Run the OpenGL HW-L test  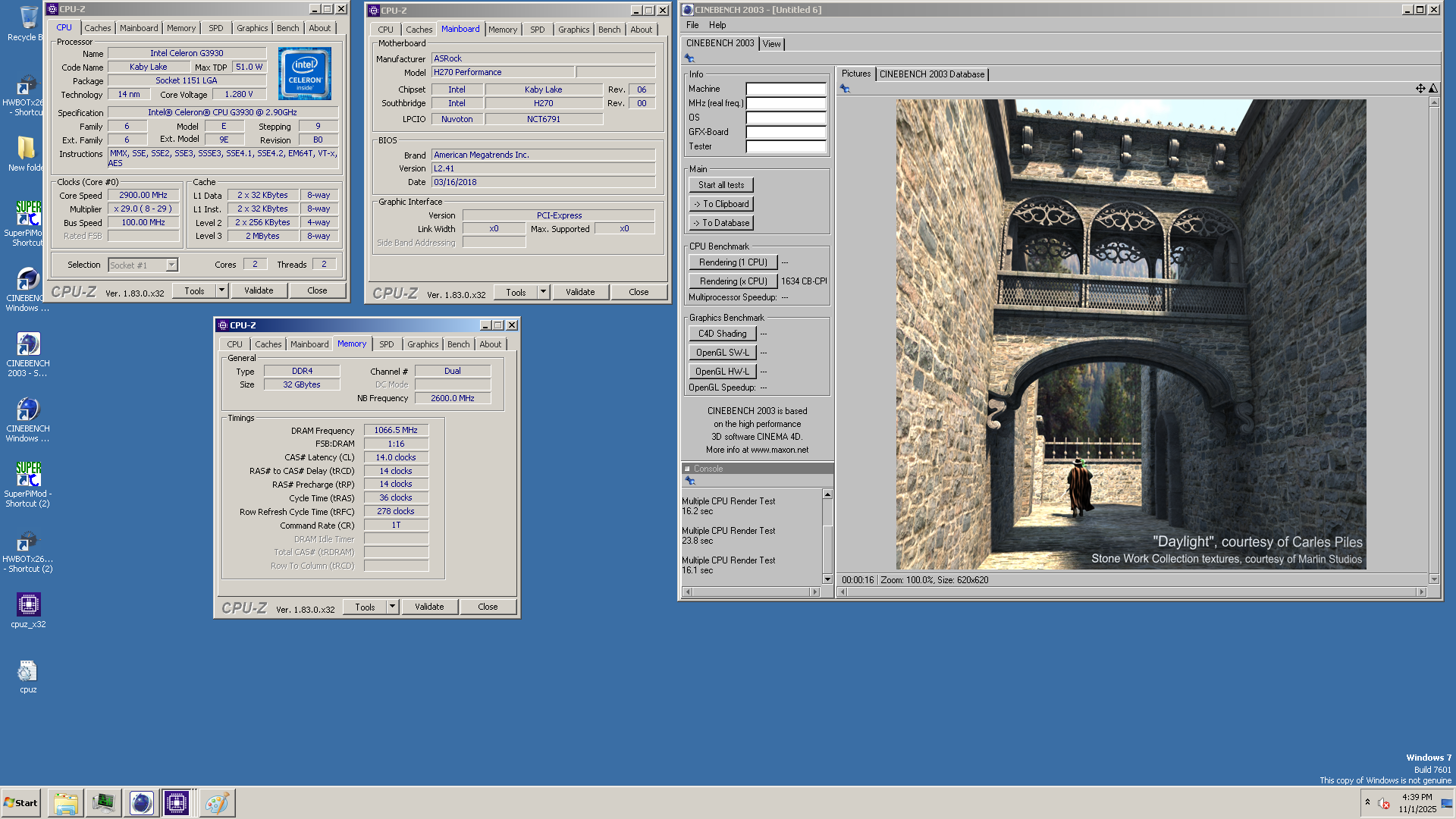pos(723,372)
